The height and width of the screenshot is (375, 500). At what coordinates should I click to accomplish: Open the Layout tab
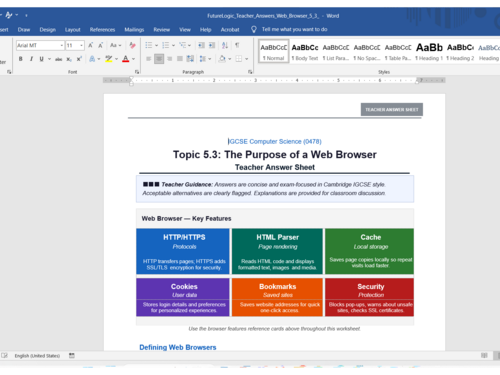(72, 30)
